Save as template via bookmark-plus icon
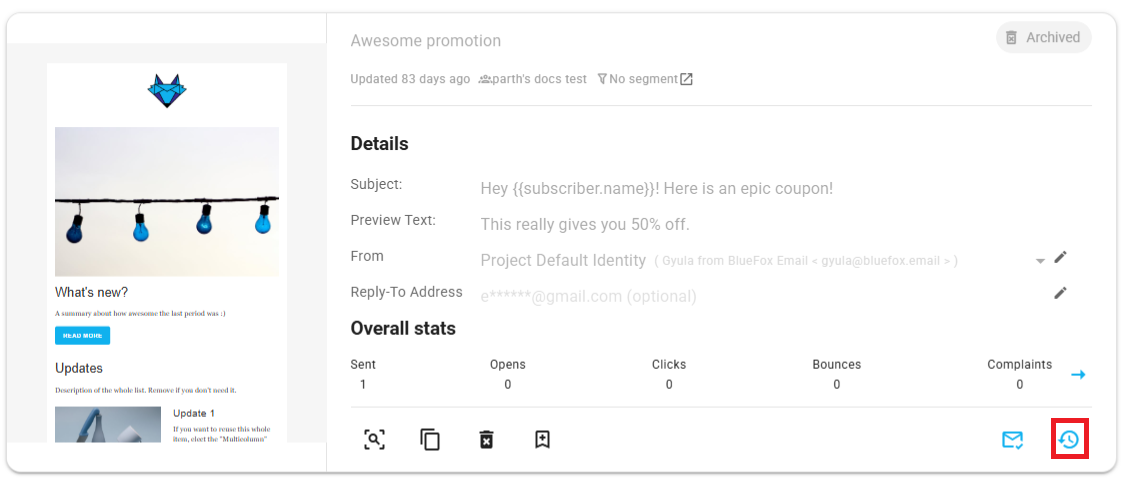The width and height of the screenshot is (1126, 479). [542, 439]
